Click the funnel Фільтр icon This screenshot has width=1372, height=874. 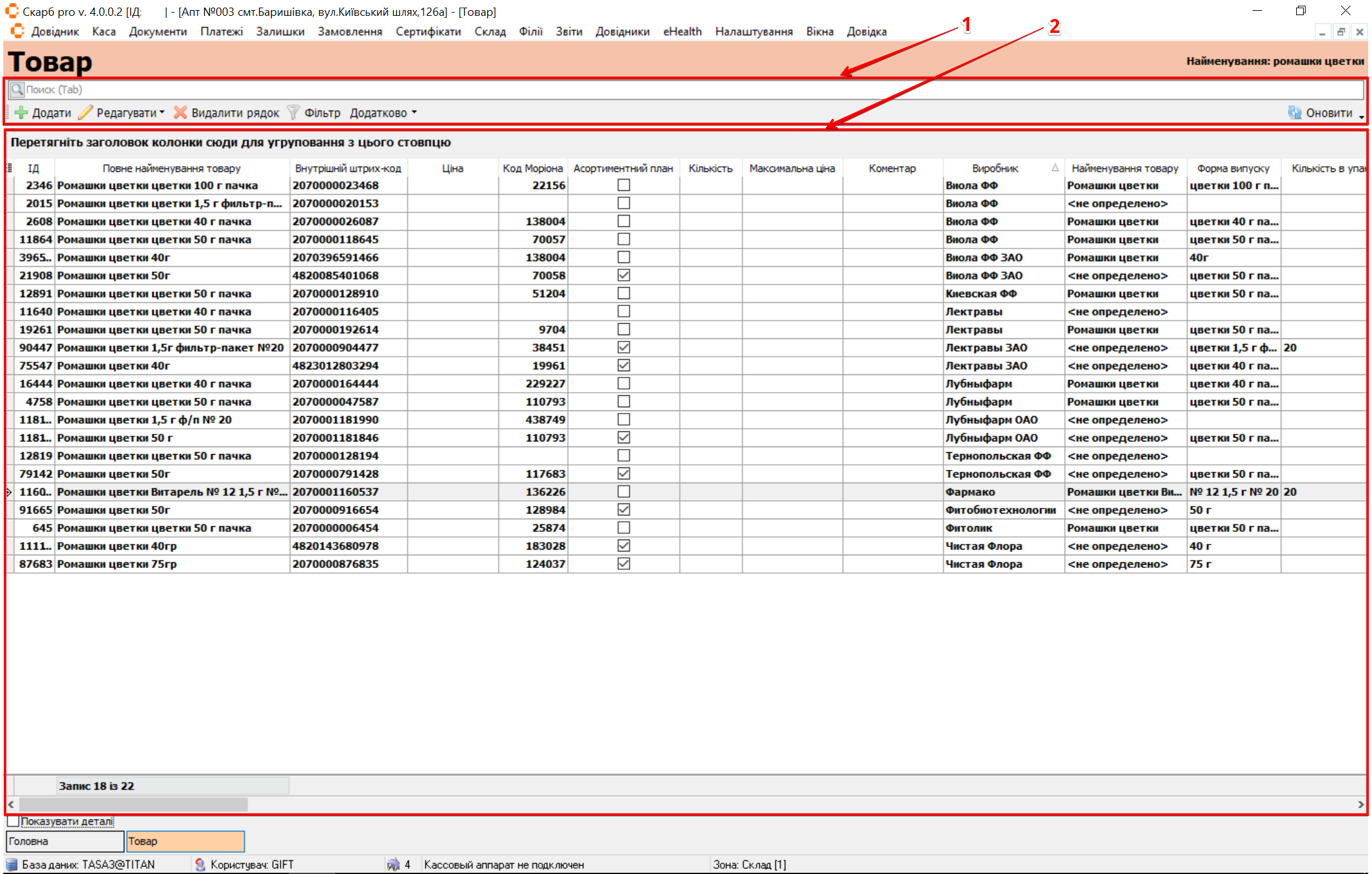(293, 113)
